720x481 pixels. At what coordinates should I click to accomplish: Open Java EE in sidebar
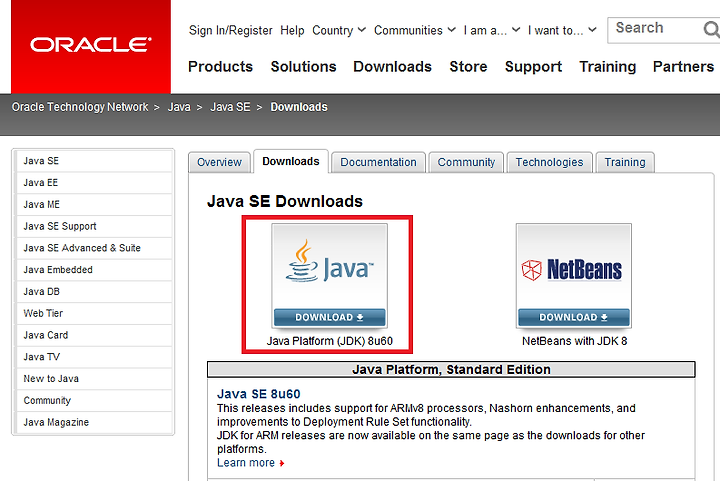pyautogui.click(x=94, y=183)
